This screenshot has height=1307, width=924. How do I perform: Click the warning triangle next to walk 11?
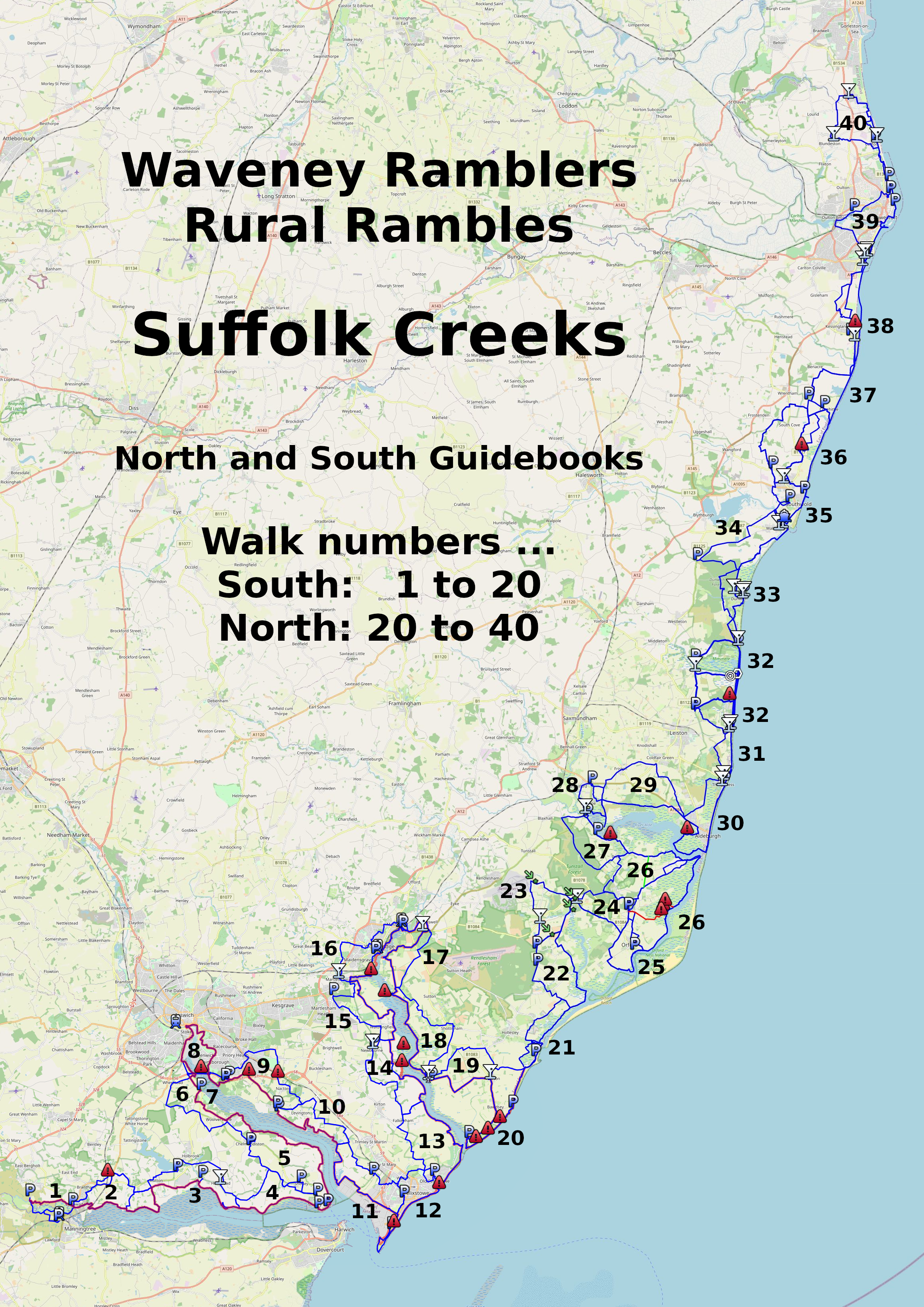coord(393,1221)
